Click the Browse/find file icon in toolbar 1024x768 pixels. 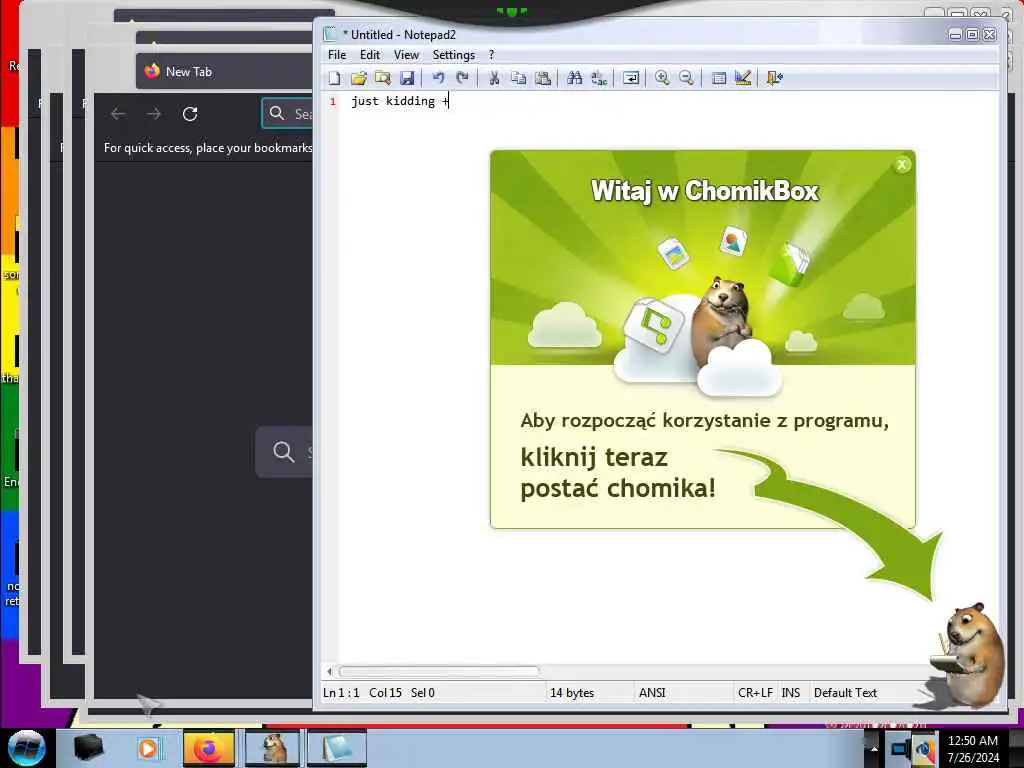tap(383, 78)
